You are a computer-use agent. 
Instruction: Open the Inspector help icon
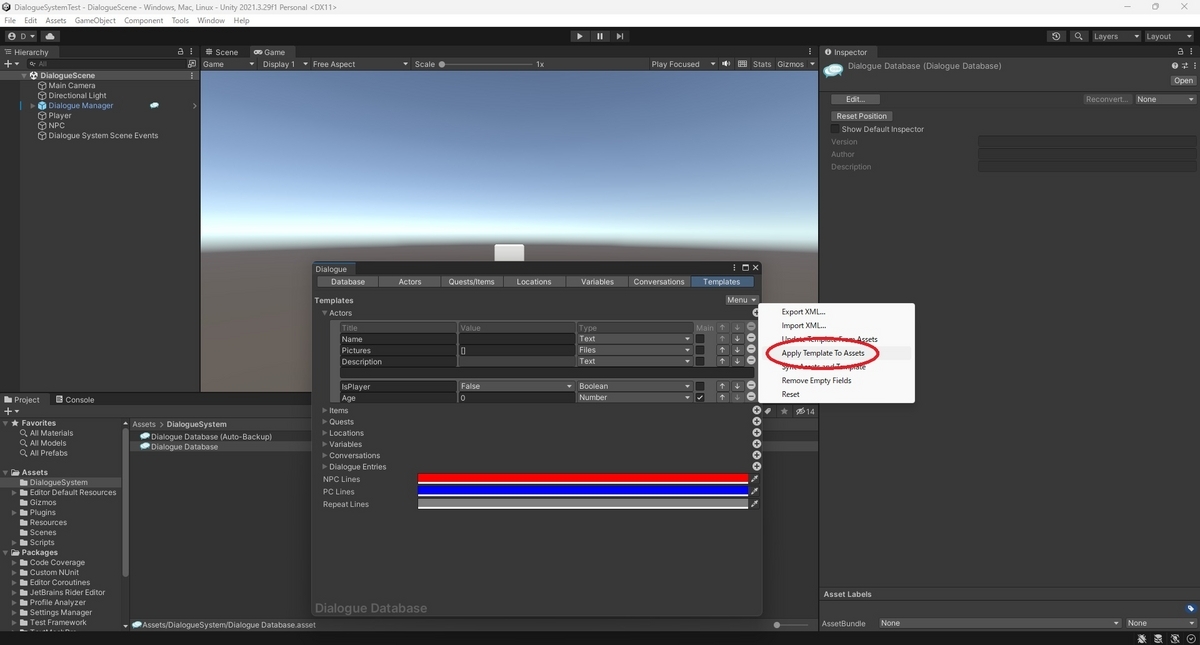[x=1175, y=66]
